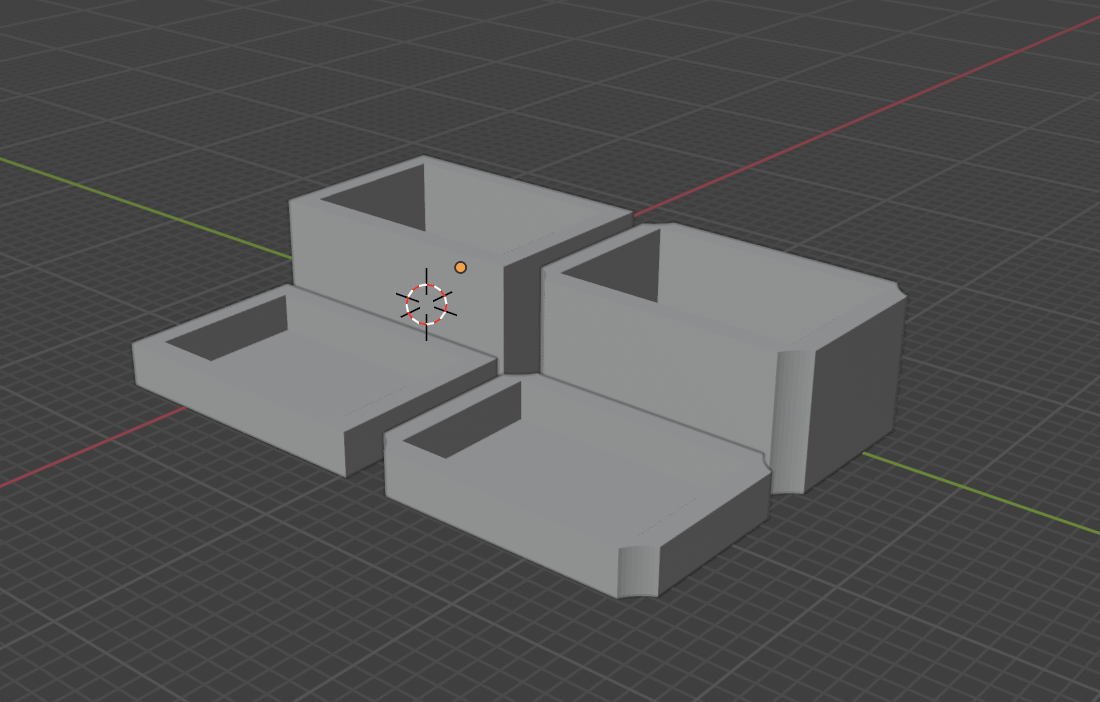Click the 3D cursor crosshair gizmo

coord(427,305)
